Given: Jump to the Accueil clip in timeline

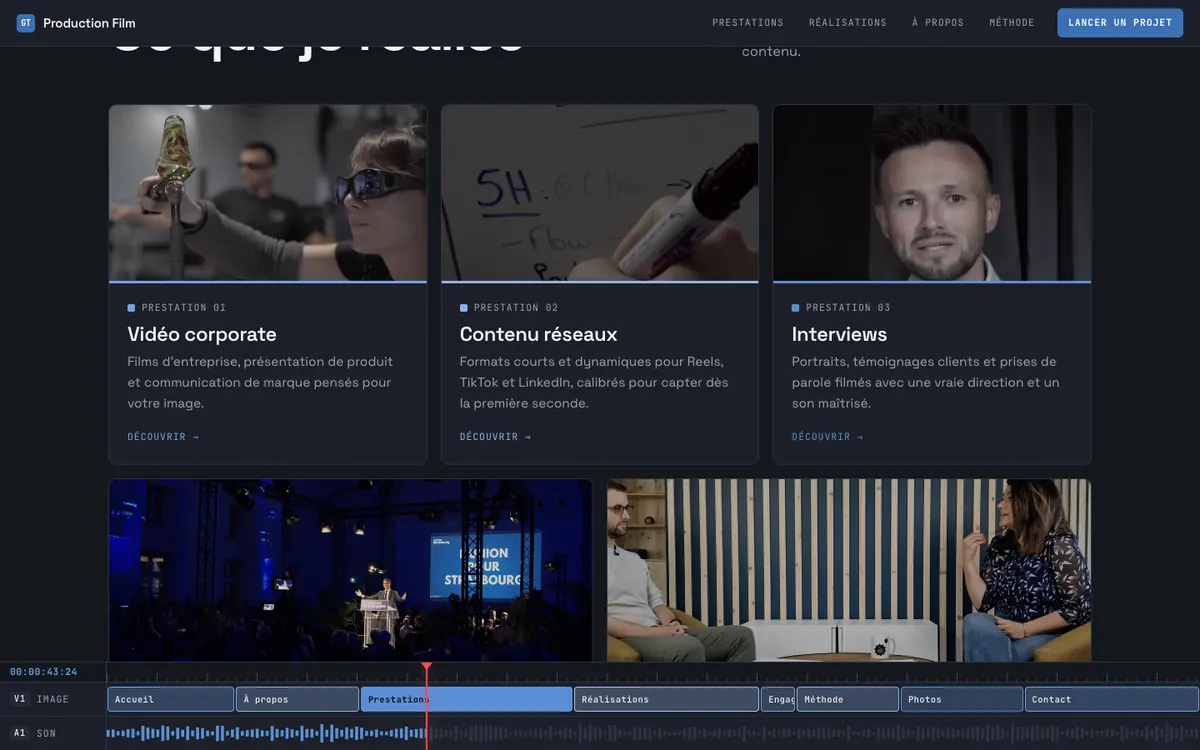Looking at the screenshot, I should [x=171, y=699].
